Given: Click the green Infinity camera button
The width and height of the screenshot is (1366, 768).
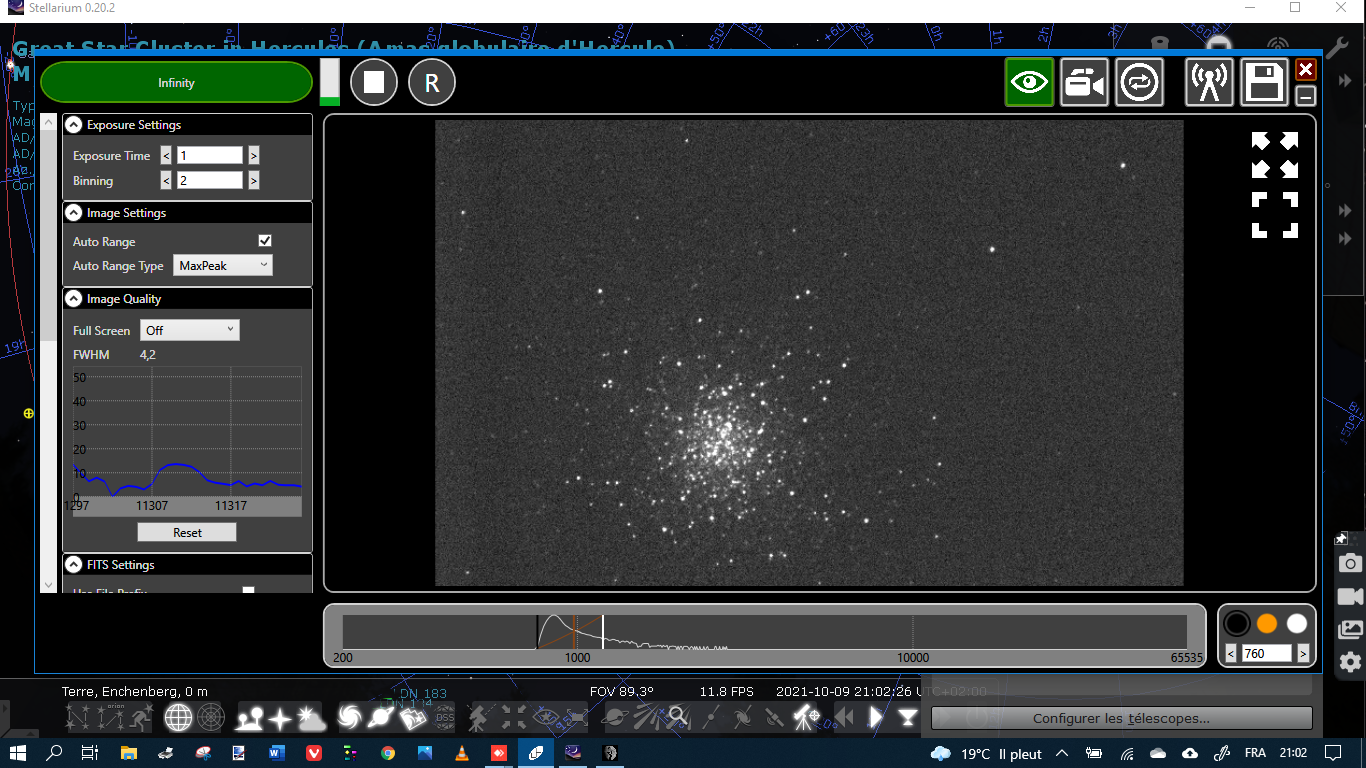Looking at the screenshot, I should (176, 82).
